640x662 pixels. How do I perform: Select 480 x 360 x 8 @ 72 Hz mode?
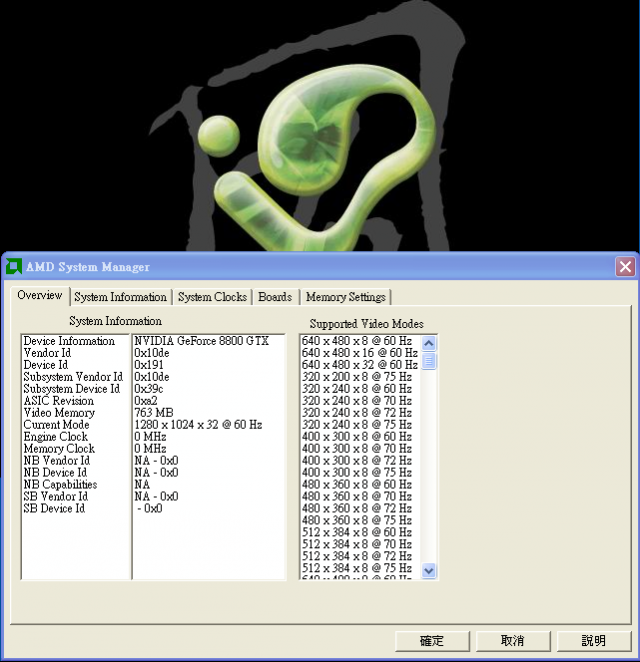357,508
